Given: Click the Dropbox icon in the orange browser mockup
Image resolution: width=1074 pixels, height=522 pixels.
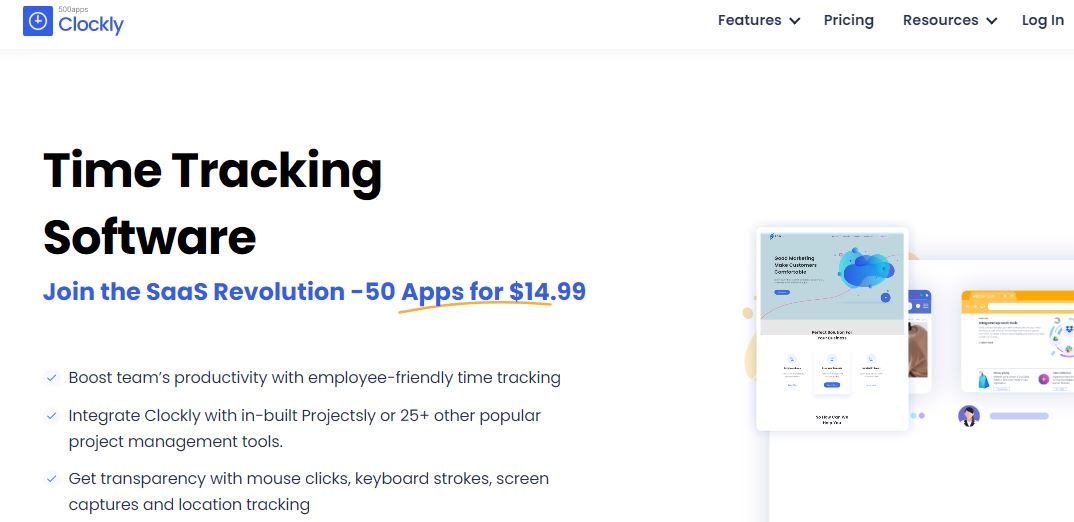Looking at the screenshot, I should [x=1067, y=327].
